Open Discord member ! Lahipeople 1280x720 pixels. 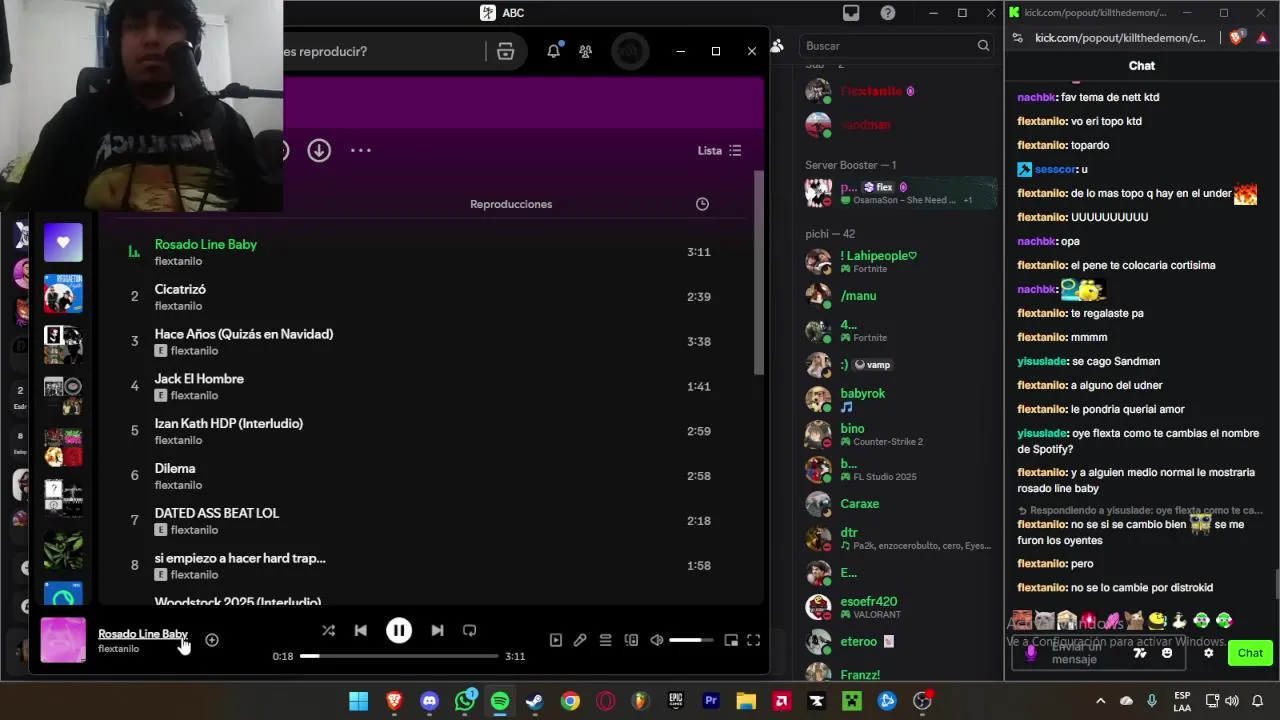tap(899, 262)
